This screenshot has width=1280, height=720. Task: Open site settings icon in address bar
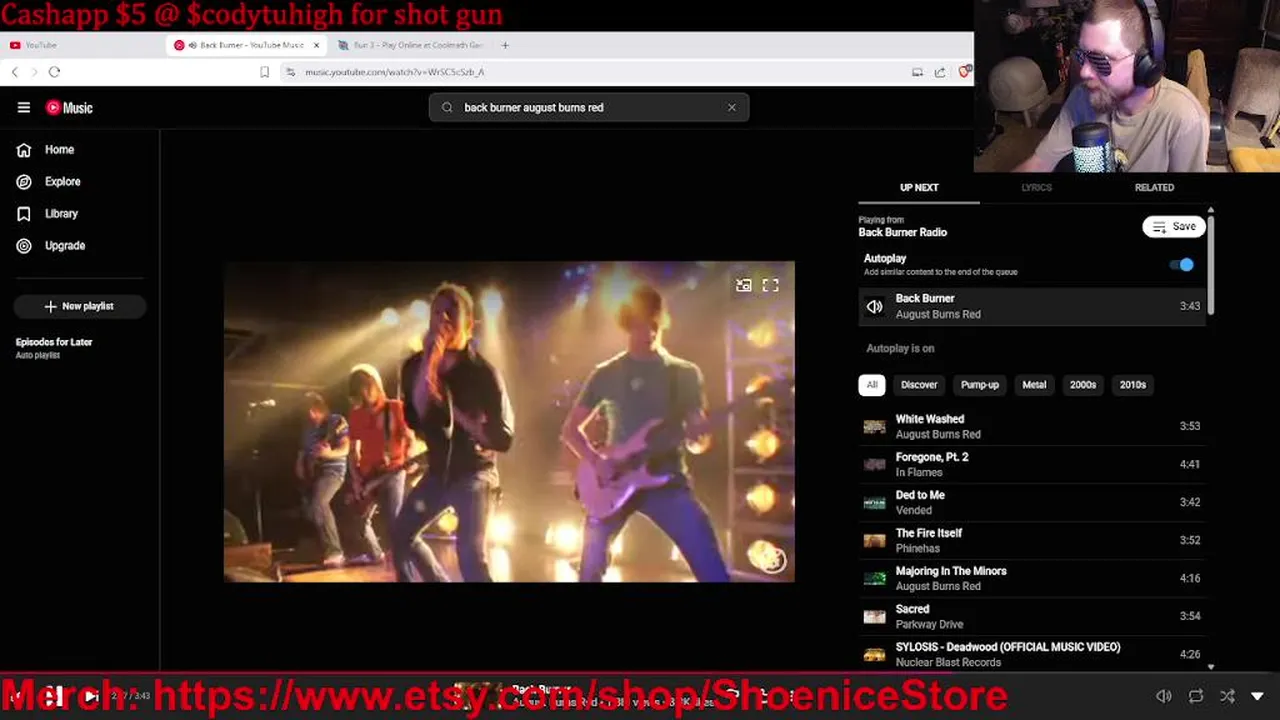pyautogui.click(x=290, y=72)
